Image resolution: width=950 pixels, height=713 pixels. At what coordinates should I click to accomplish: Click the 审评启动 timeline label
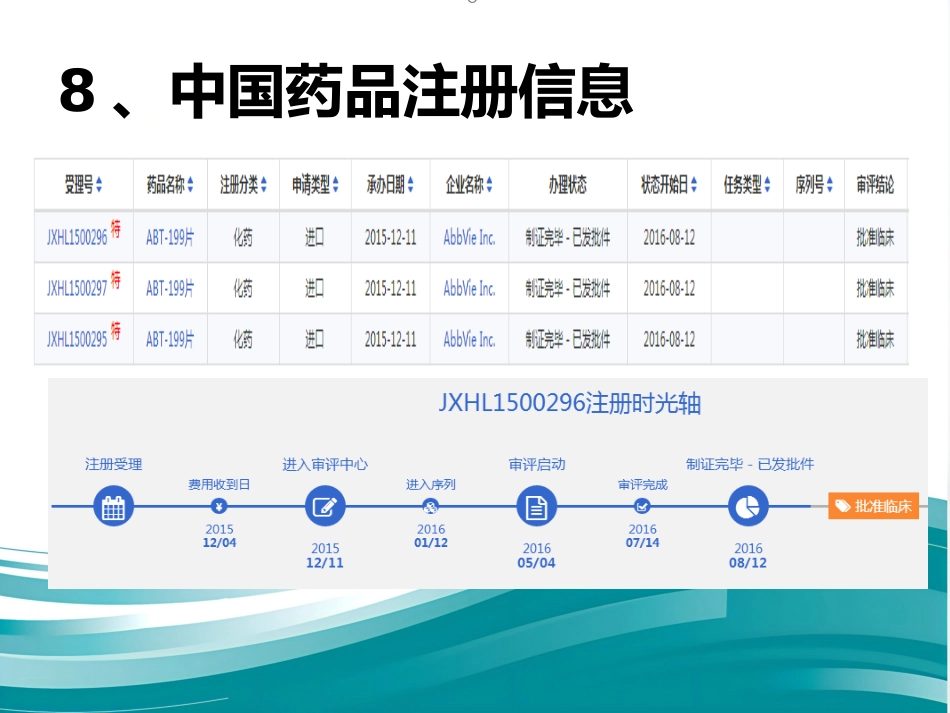click(537, 465)
